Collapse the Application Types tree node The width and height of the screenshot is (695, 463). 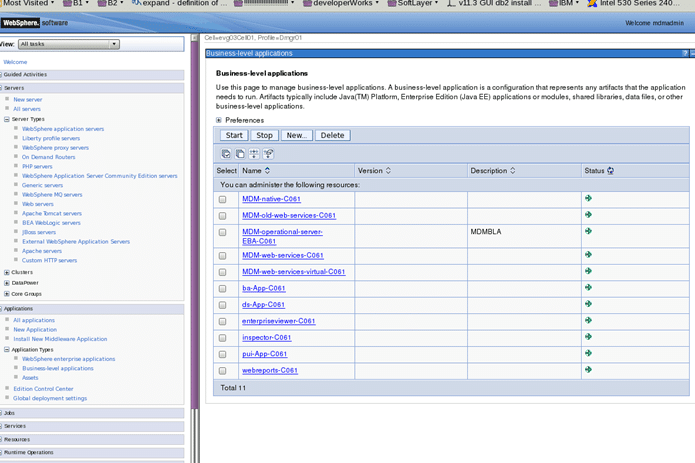pyautogui.click(x=7, y=350)
